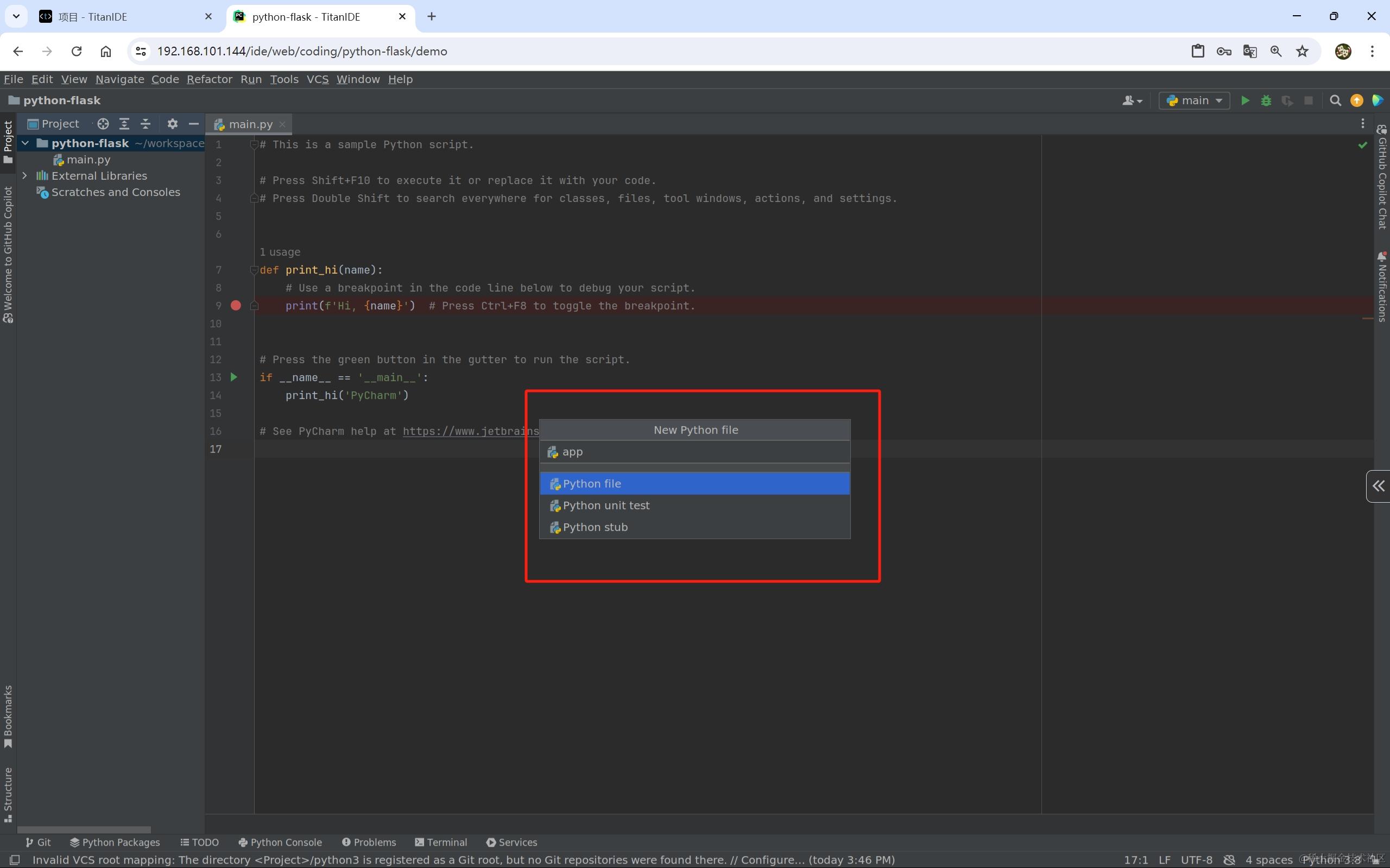Toggle the breakpoint on line 9
The height and width of the screenshot is (868, 1390).
point(236,306)
